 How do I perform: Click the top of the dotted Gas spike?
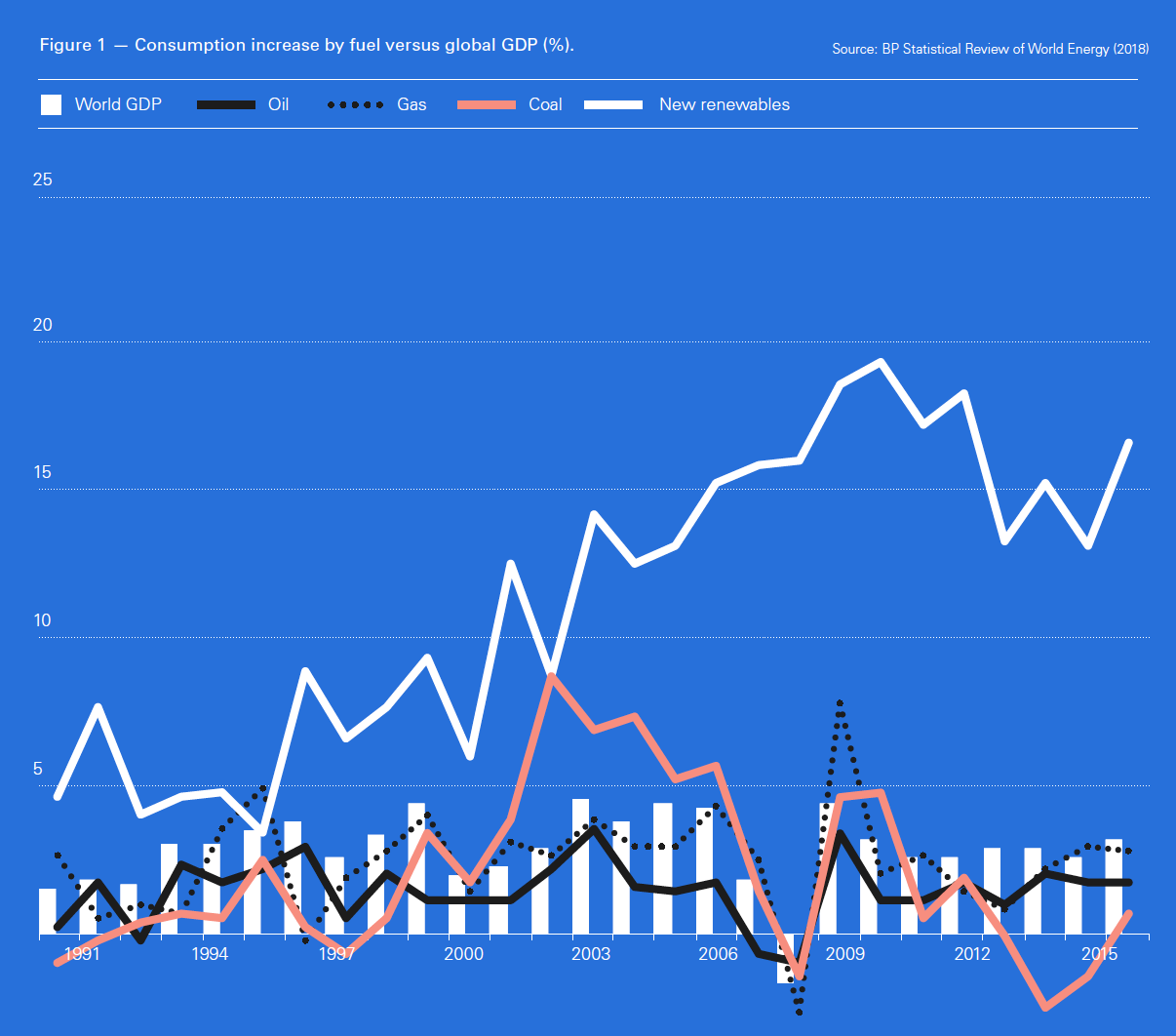click(840, 702)
